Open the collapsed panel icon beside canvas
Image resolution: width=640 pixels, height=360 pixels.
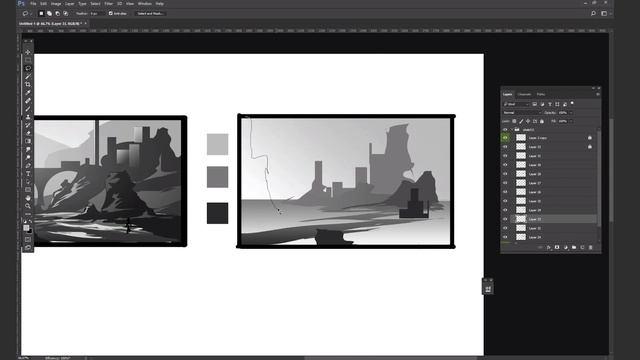coord(488,289)
